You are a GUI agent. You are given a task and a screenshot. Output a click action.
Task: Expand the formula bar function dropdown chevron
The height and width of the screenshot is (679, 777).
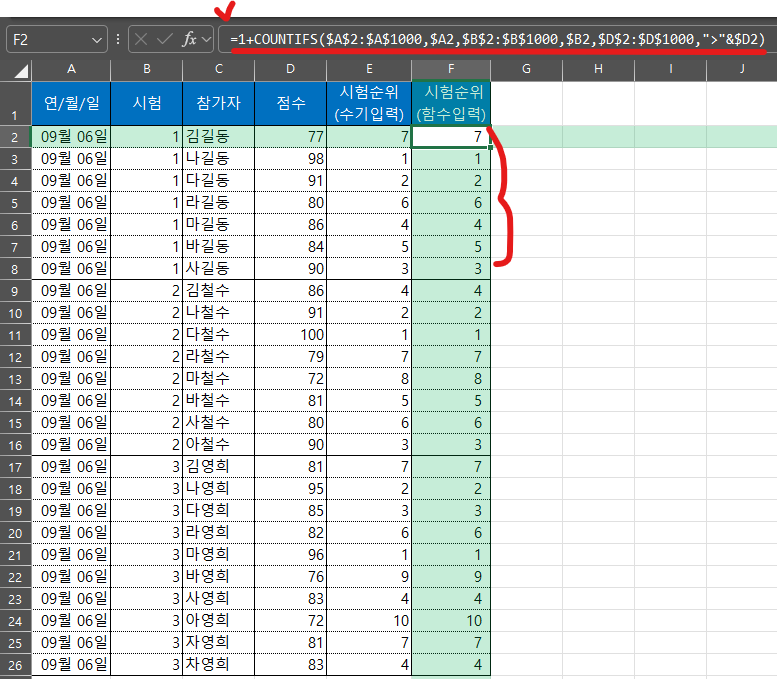[207, 39]
